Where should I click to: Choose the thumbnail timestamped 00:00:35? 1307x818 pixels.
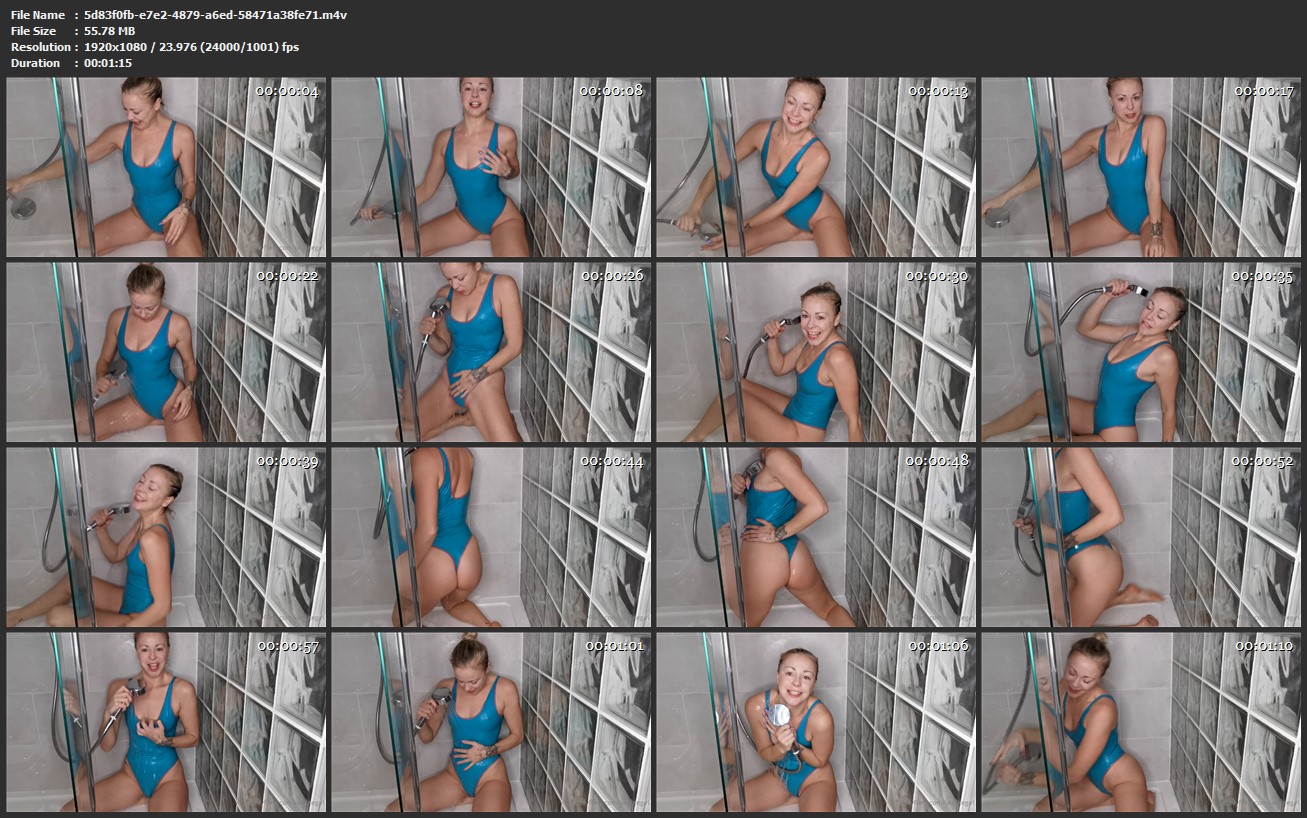[1141, 352]
